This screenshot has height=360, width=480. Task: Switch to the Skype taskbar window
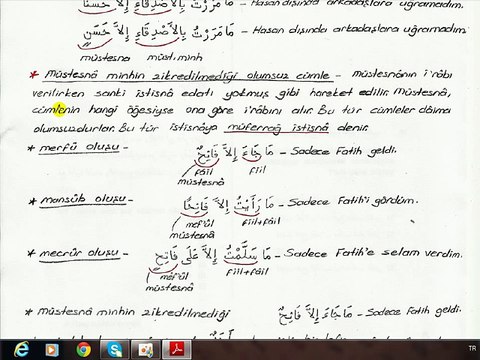tap(115, 350)
